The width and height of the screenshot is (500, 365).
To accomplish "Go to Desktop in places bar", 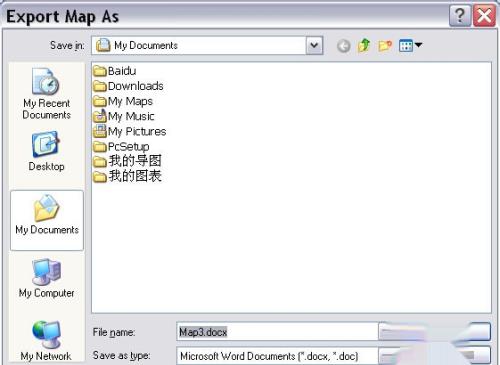I will point(46,152).
